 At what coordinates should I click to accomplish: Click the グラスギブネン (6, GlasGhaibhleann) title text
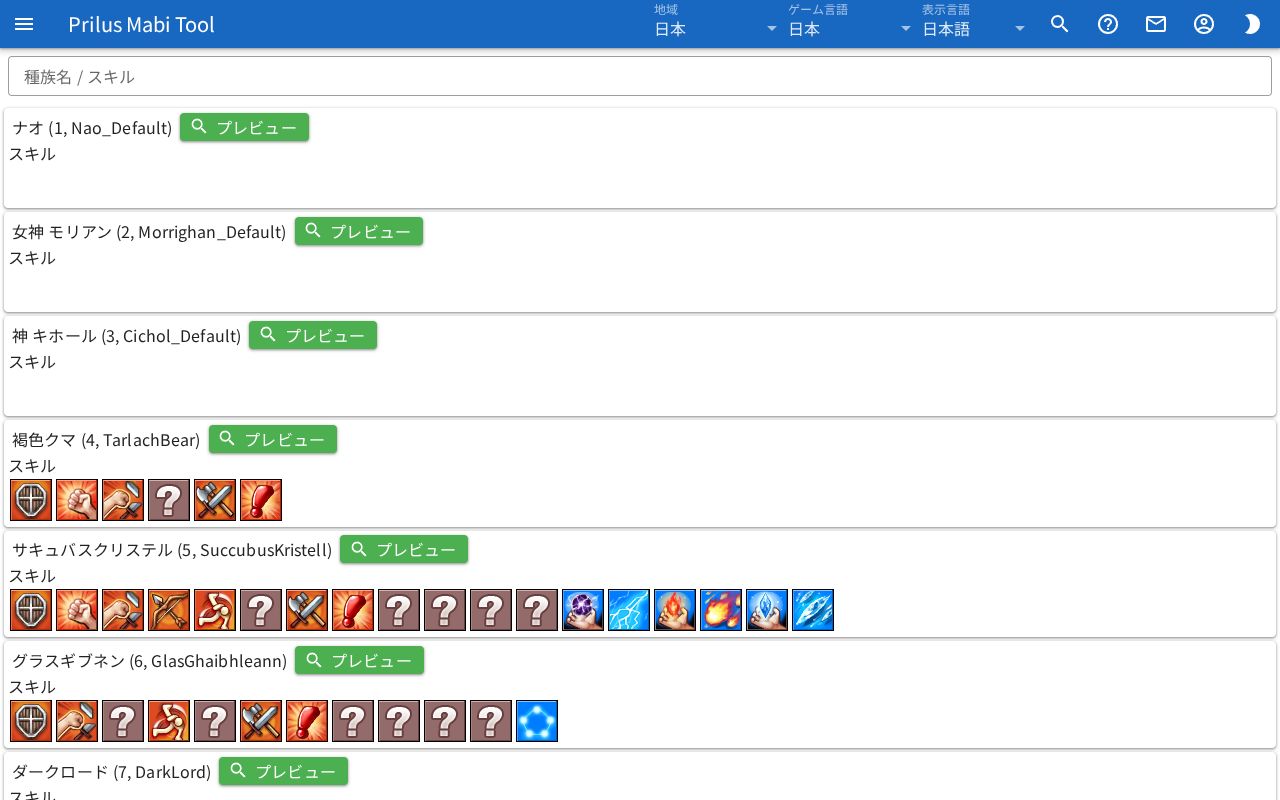[x=150, y=661]
